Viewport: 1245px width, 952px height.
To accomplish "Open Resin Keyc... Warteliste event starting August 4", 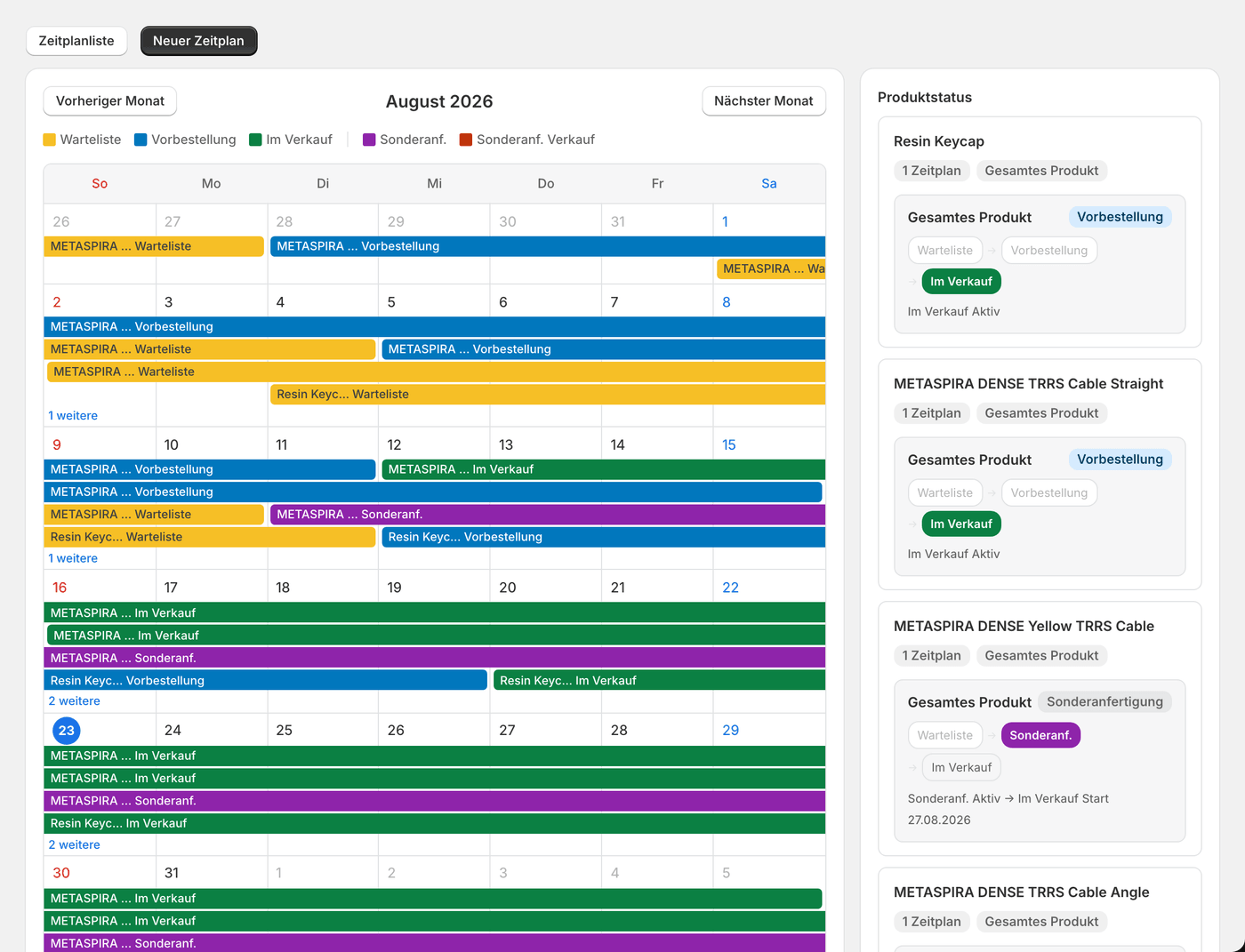I will pyautogui.click(x=548, y=394).
